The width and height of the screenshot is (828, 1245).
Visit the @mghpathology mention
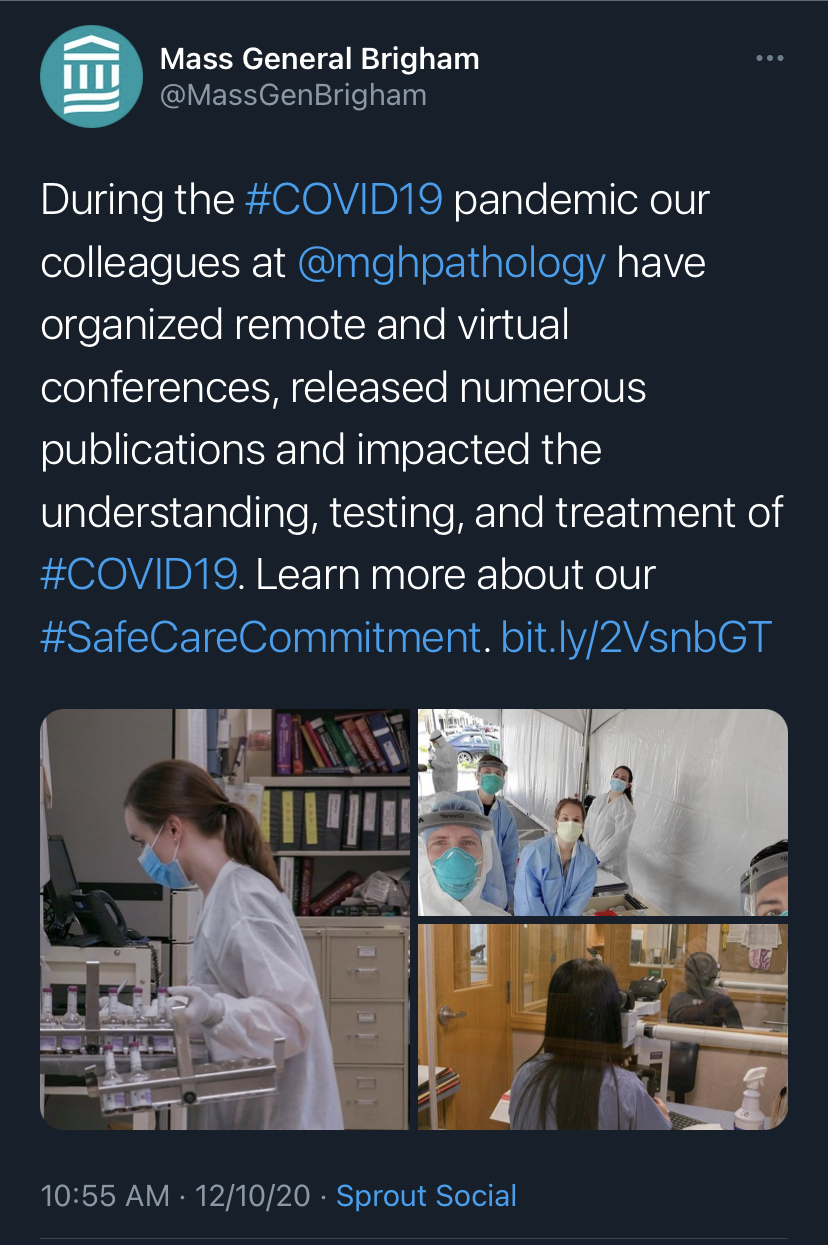pyautogui.click(x=451, y=263)
